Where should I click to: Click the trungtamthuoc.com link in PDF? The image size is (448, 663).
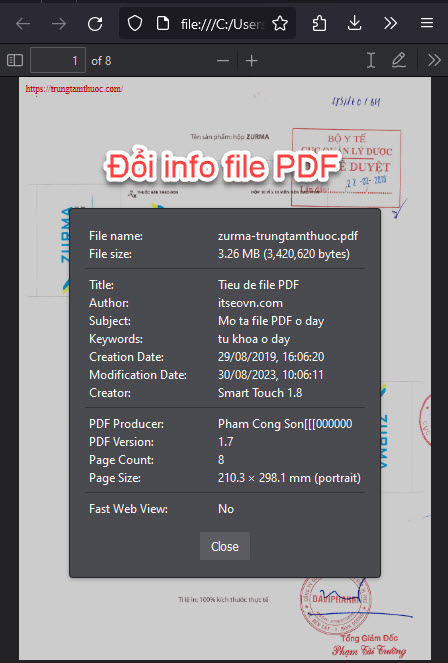(74, 89)
